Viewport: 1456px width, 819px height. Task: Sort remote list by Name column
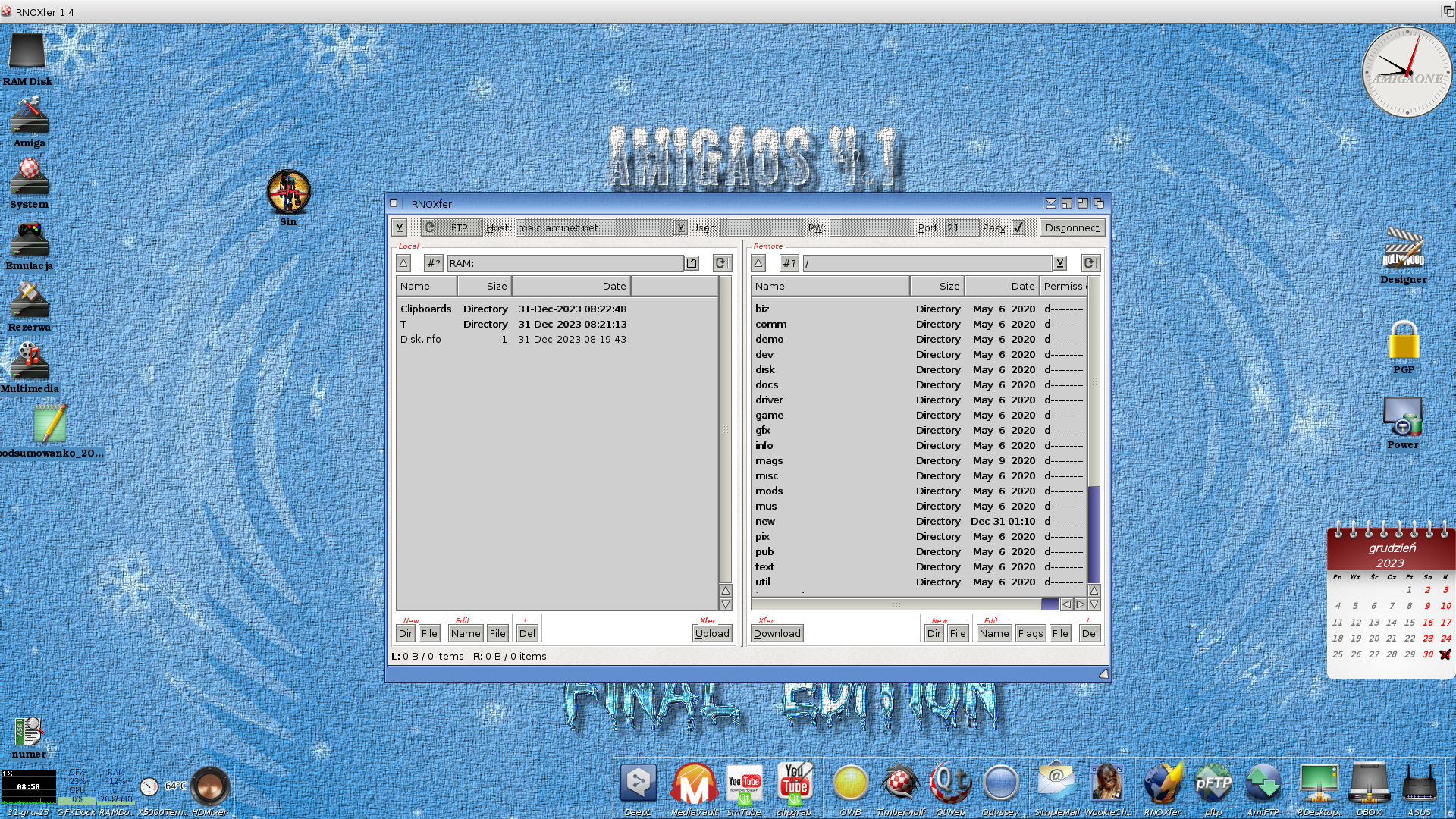830,286
